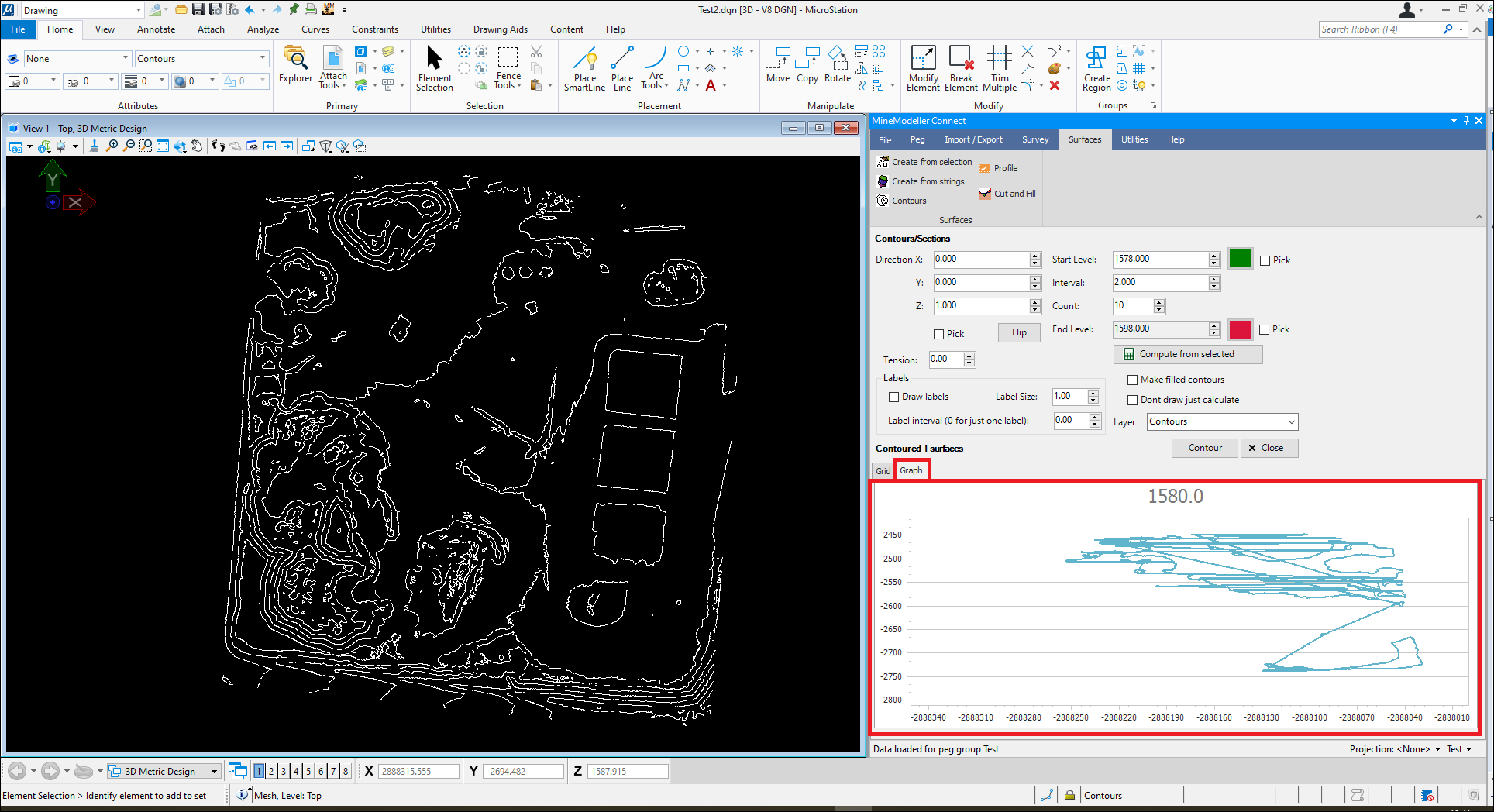Click the Element Selection arrow tool
The image size is (1494, 812).
point(434,68)
